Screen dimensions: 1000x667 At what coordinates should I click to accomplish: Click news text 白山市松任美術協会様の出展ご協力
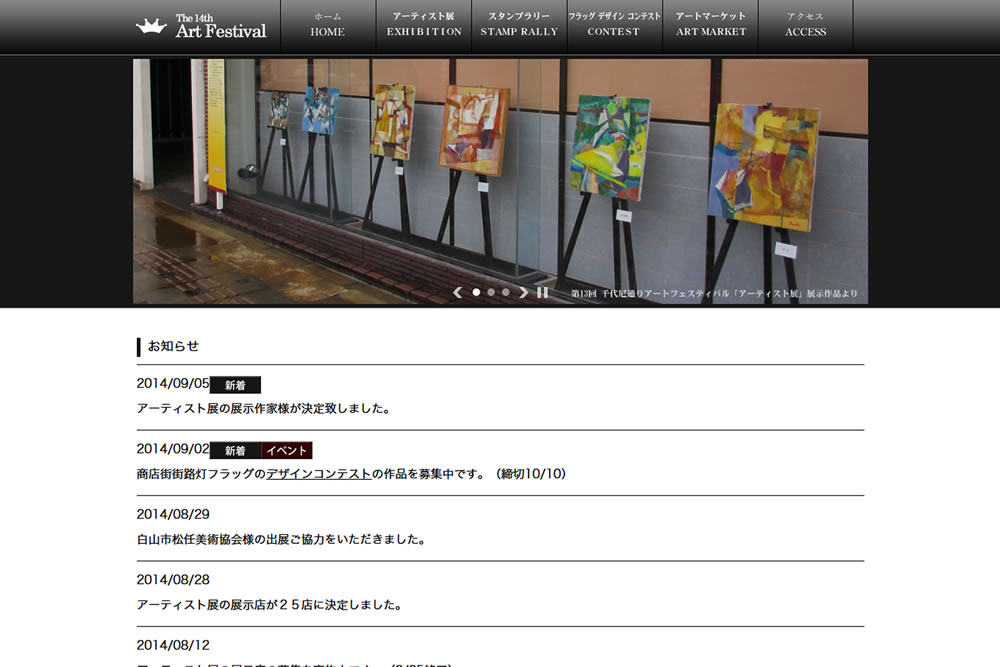click(x=281, y=539)
